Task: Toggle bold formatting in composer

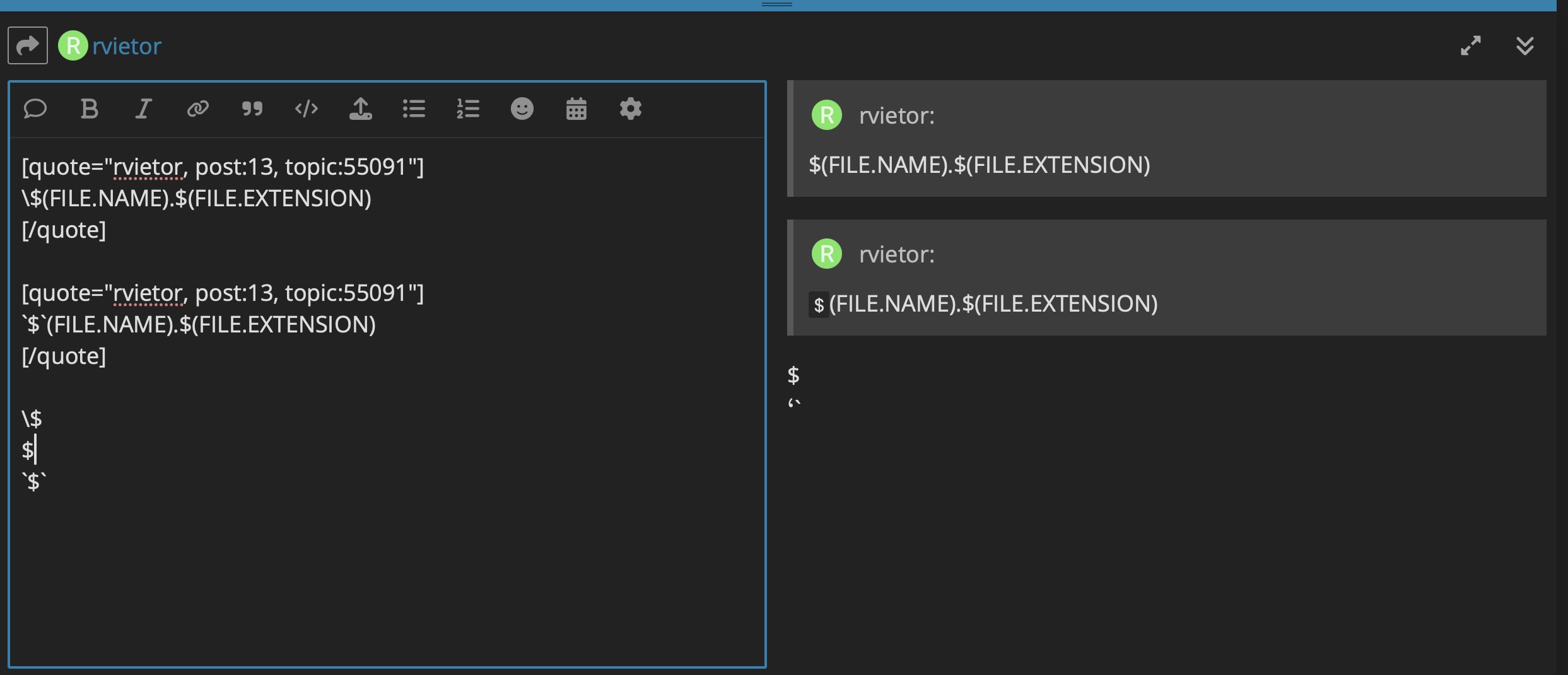Action: tap(90, 109)
